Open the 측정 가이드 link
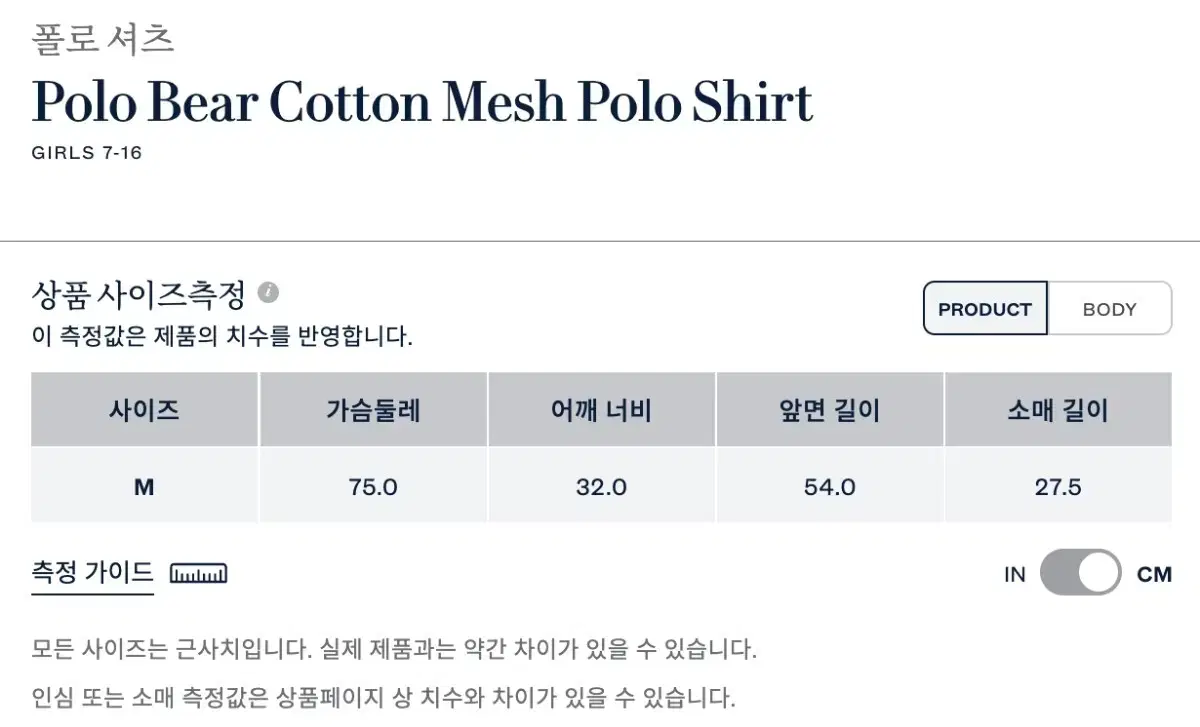This screenshot has width=1200, height=727. pos(93,573)
